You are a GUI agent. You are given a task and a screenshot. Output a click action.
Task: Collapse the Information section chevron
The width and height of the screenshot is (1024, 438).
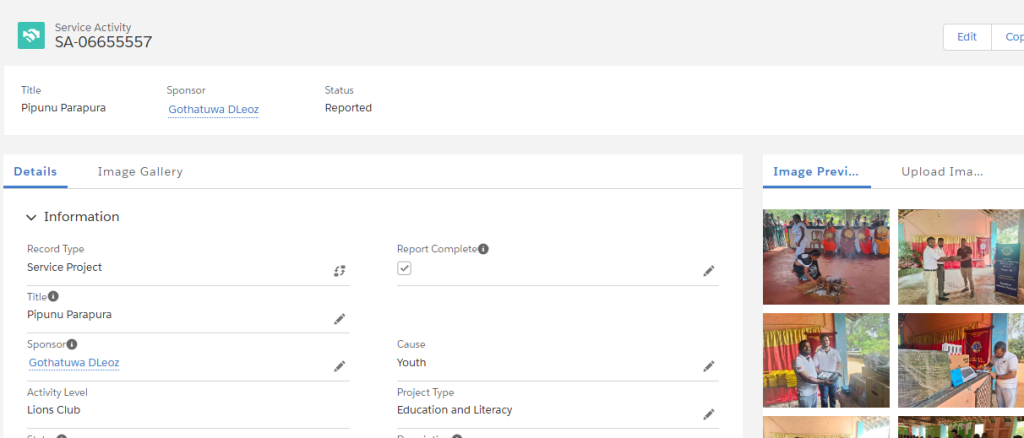pyautogui.click(x=31, y=217)
